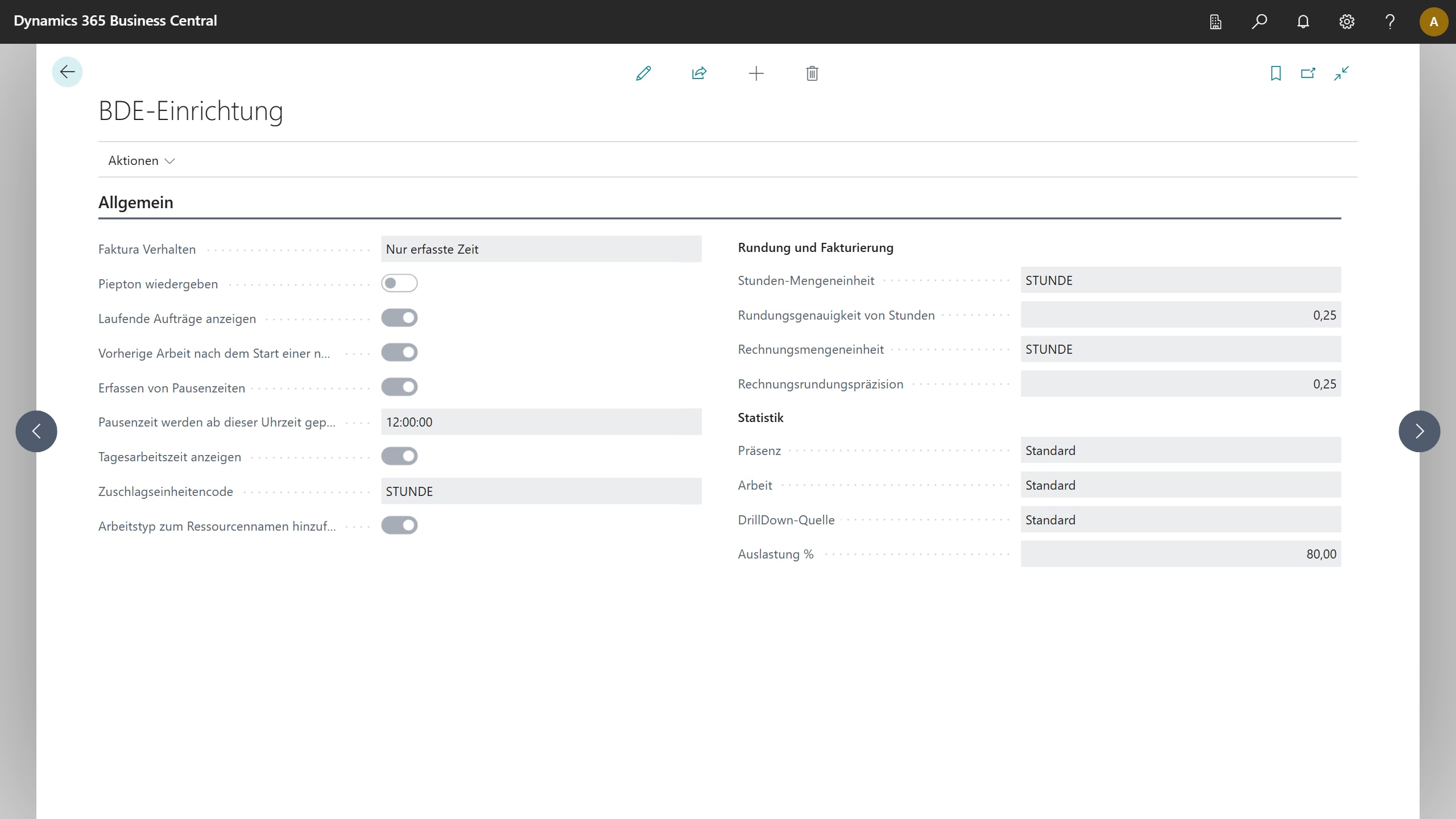This screenshot has height=819, width=1456.
Task: Click the Auslastung % label
Action: click(x=776, y=555)
